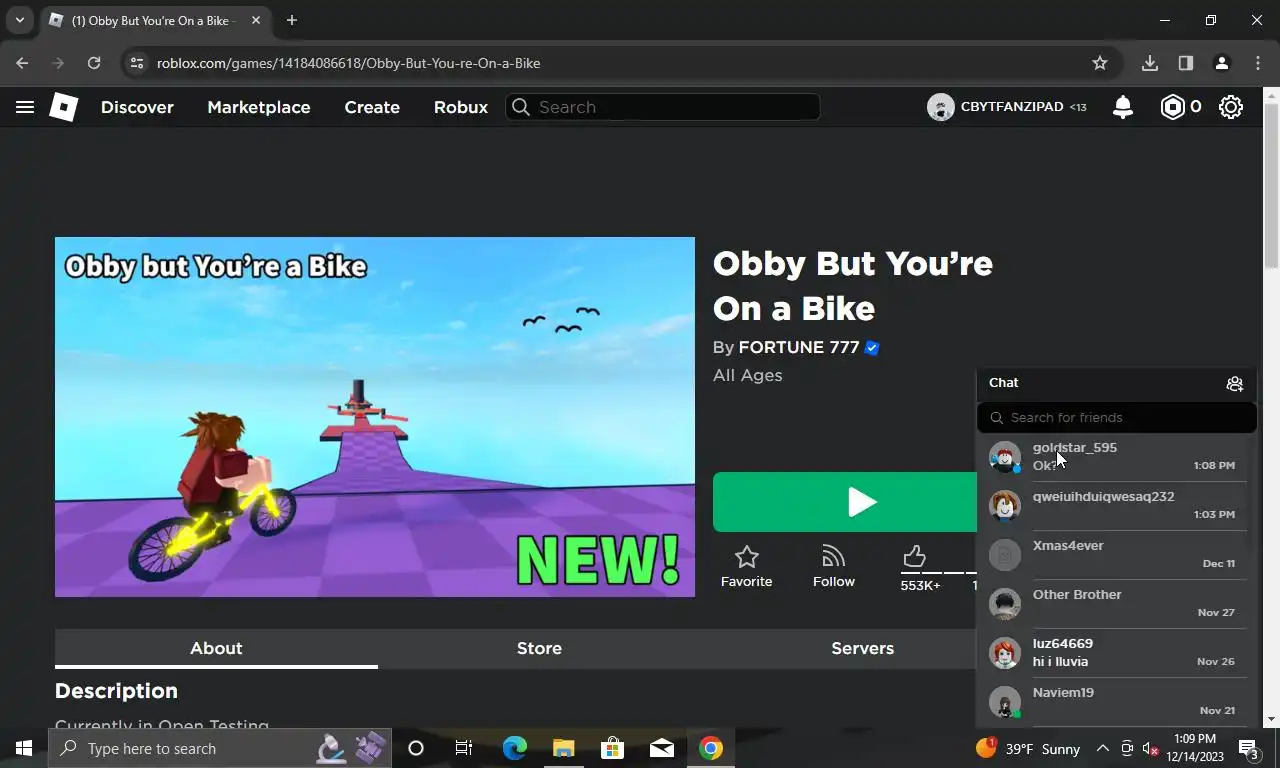Click the green Play button

point(845,502)
